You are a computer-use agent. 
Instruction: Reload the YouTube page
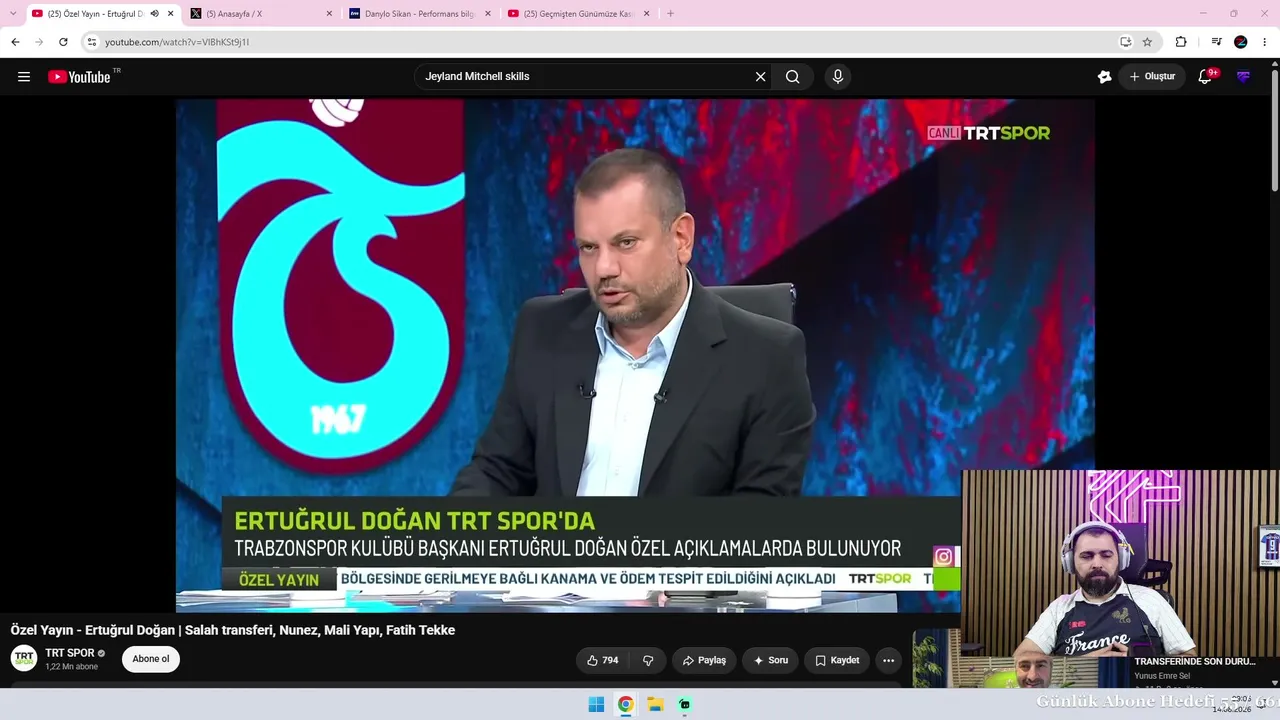point(63,42)
